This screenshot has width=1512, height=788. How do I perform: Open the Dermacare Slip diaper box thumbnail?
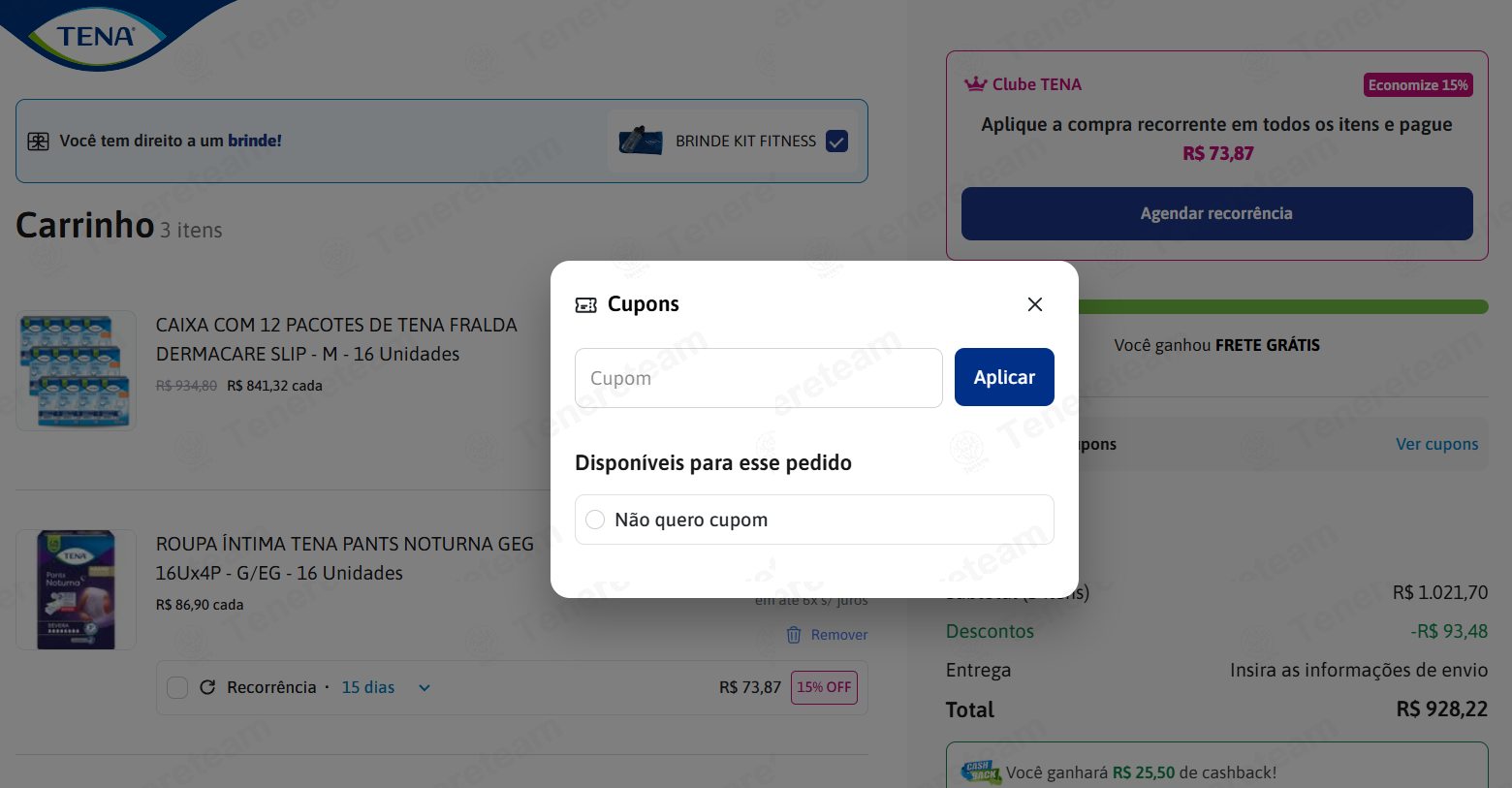point(77,370)
